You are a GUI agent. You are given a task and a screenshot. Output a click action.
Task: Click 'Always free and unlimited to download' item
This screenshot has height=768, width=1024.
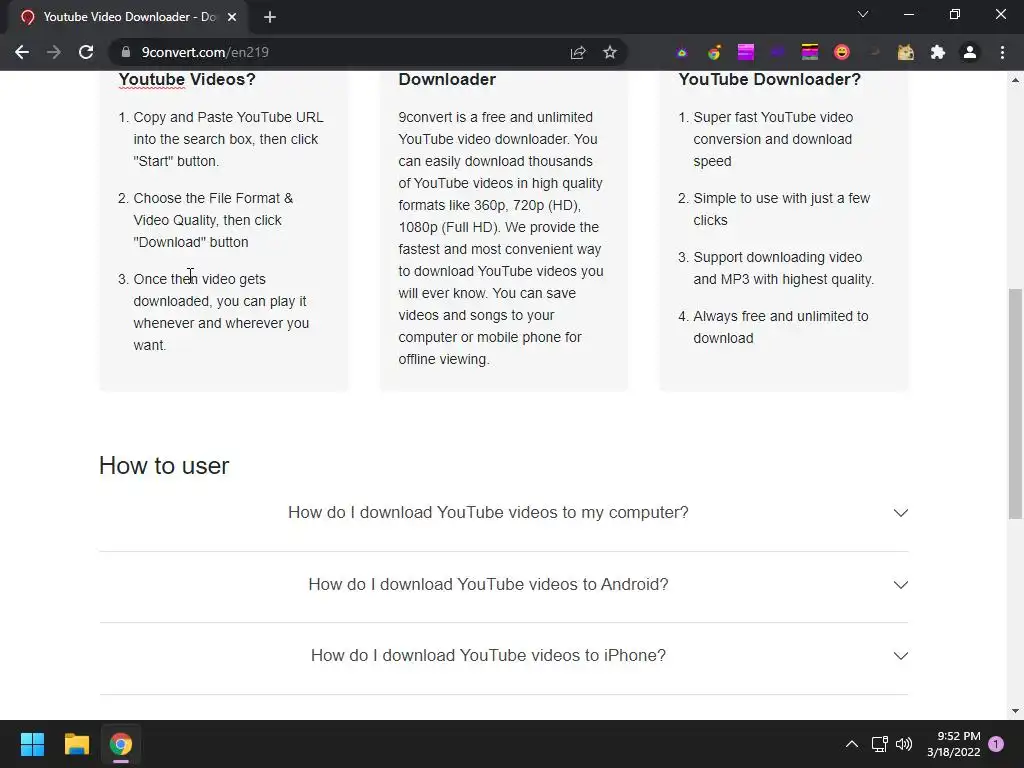(780, 327)
